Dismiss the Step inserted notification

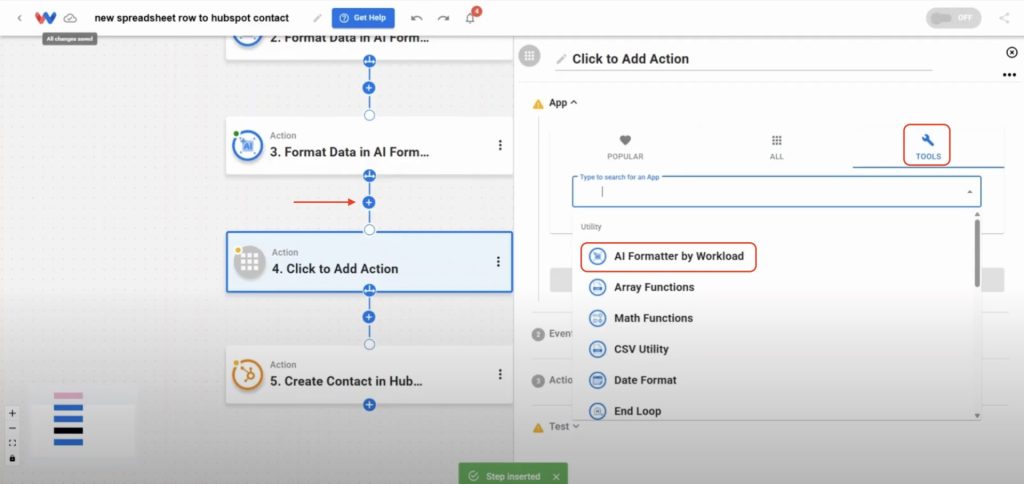[x=556, y=477]
